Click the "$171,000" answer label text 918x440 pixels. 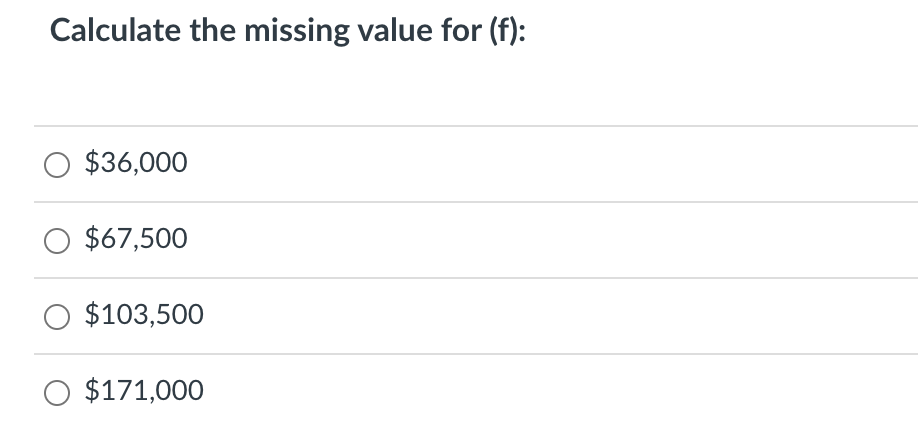coord(144,390)
